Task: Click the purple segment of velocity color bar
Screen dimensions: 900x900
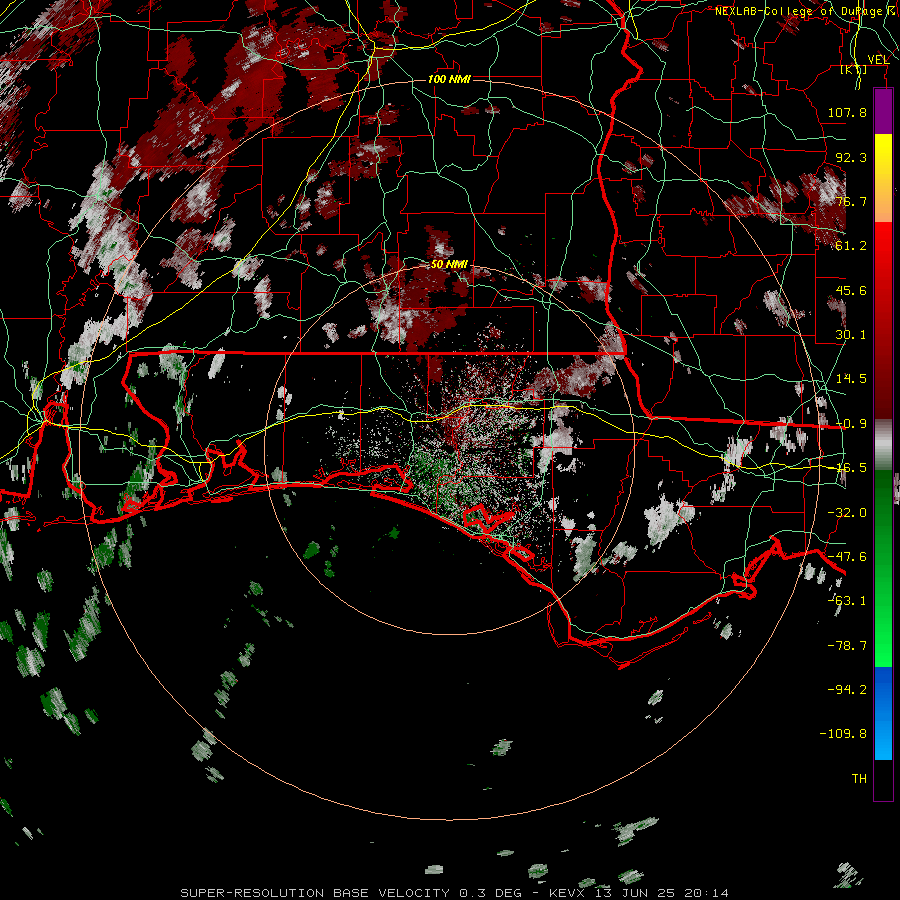Action: pyautogui.click(x=883, y=111)
